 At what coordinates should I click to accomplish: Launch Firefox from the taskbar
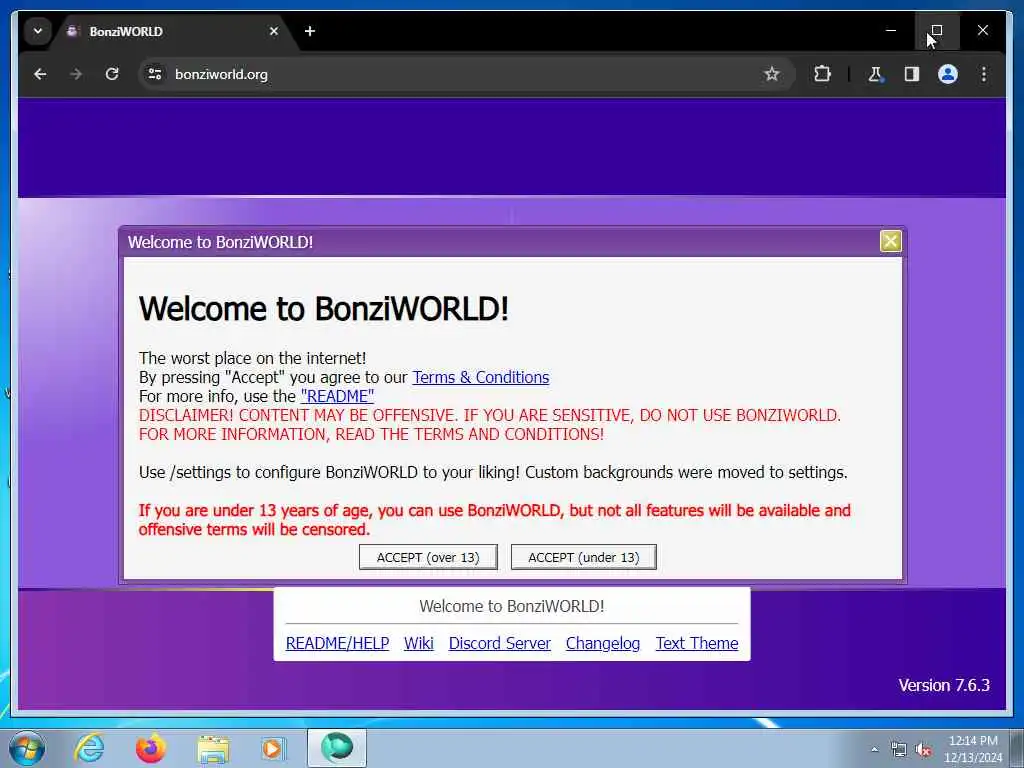click(150, 748)
